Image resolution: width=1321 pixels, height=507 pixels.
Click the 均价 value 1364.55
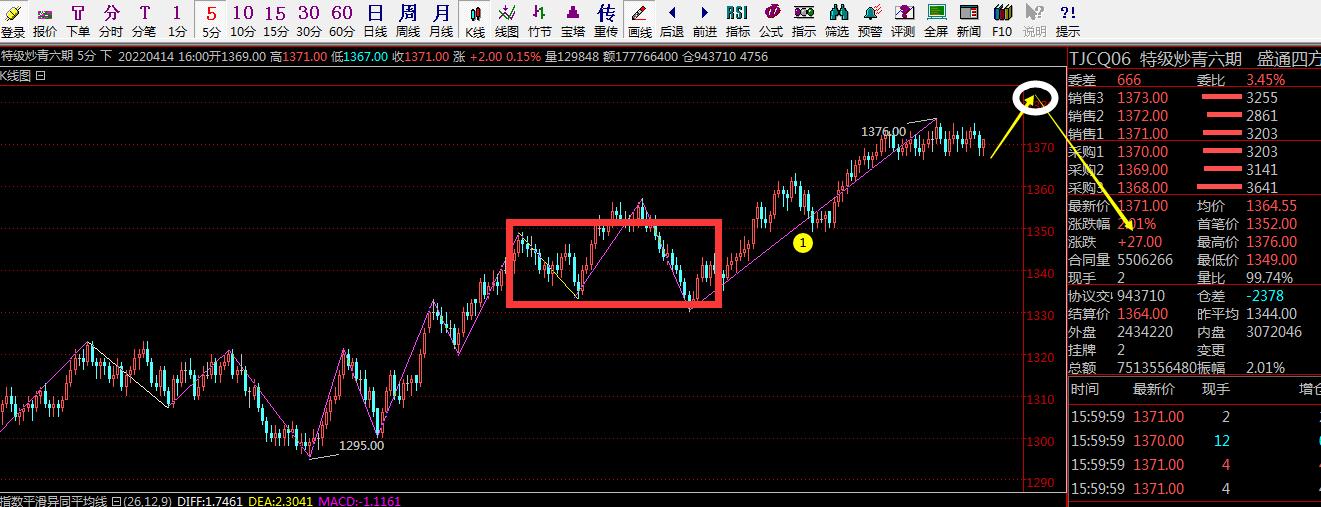[x=1271, y=205]
